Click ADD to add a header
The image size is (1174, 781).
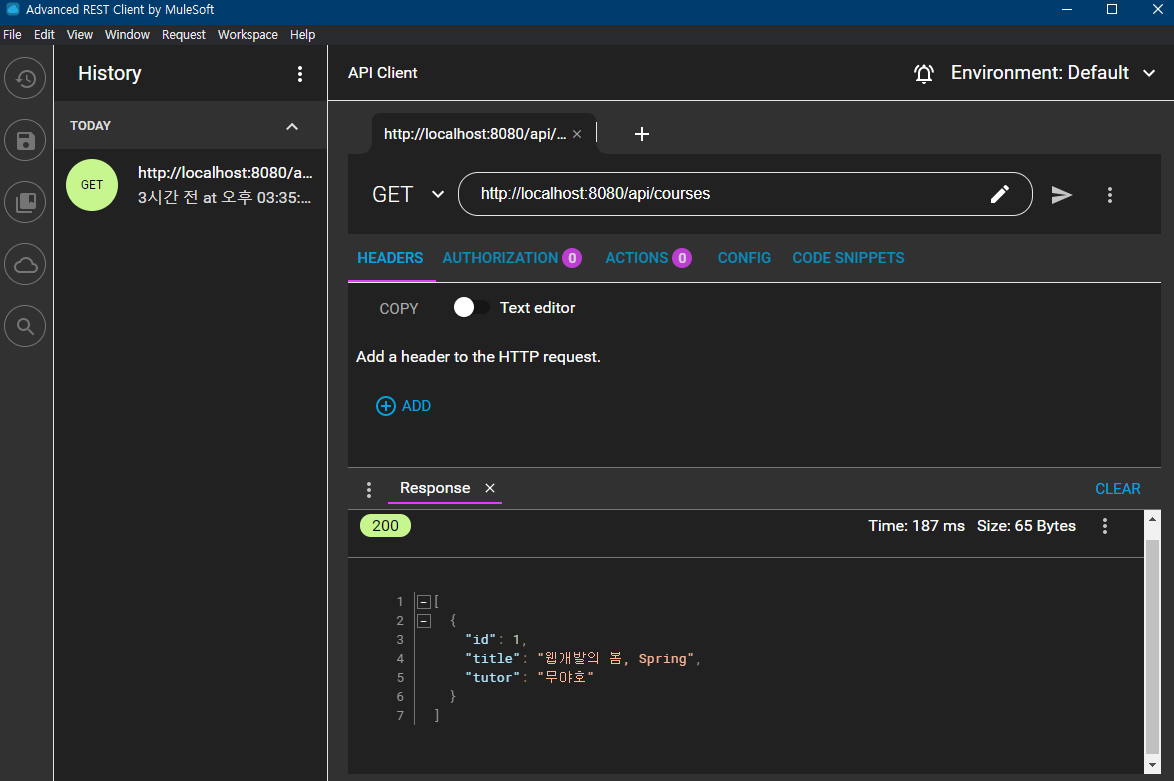(x=404, y=406)
